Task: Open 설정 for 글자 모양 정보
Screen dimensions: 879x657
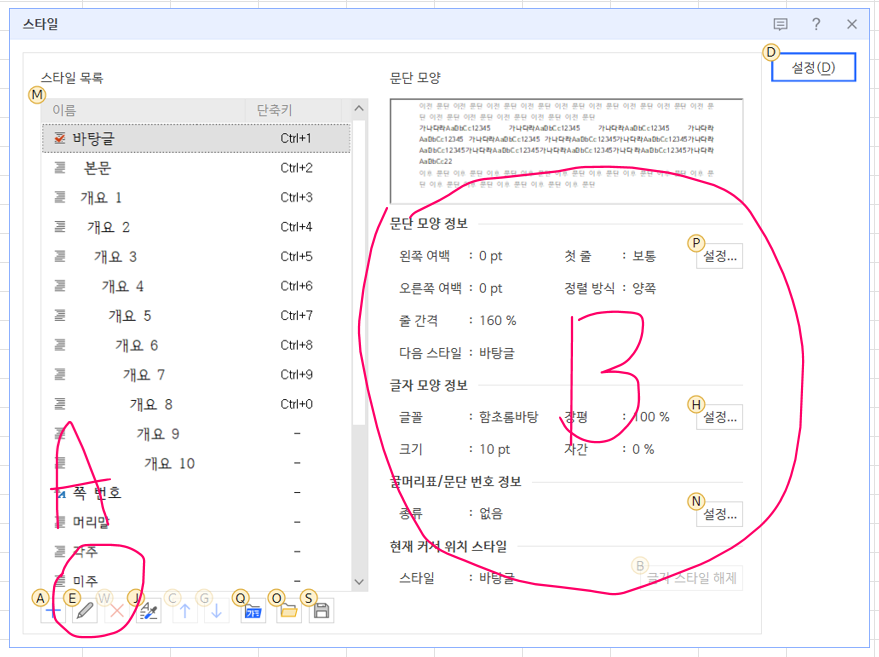Action: pos(720,416)
